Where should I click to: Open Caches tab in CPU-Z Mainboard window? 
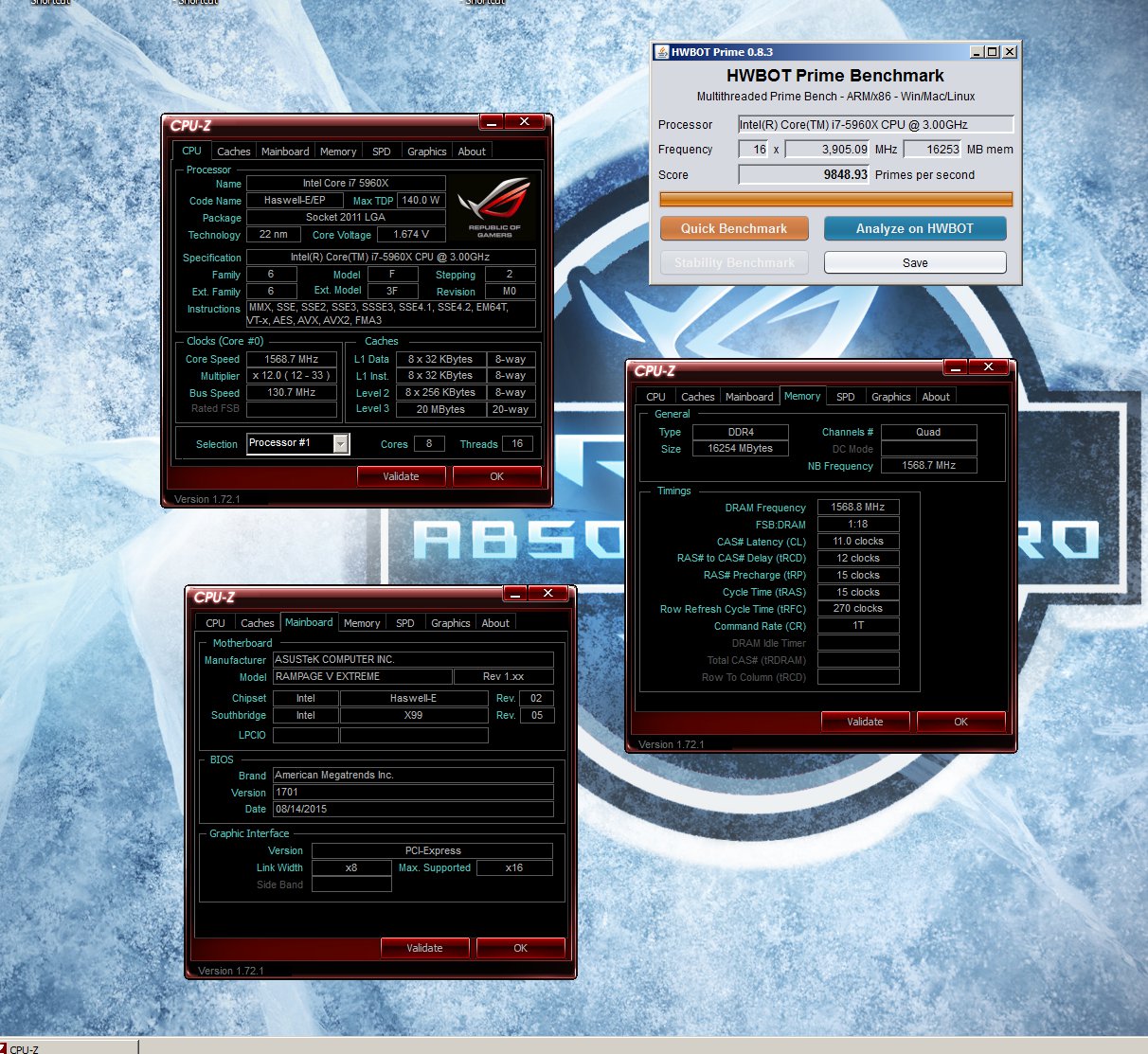(x=258, y=623)
